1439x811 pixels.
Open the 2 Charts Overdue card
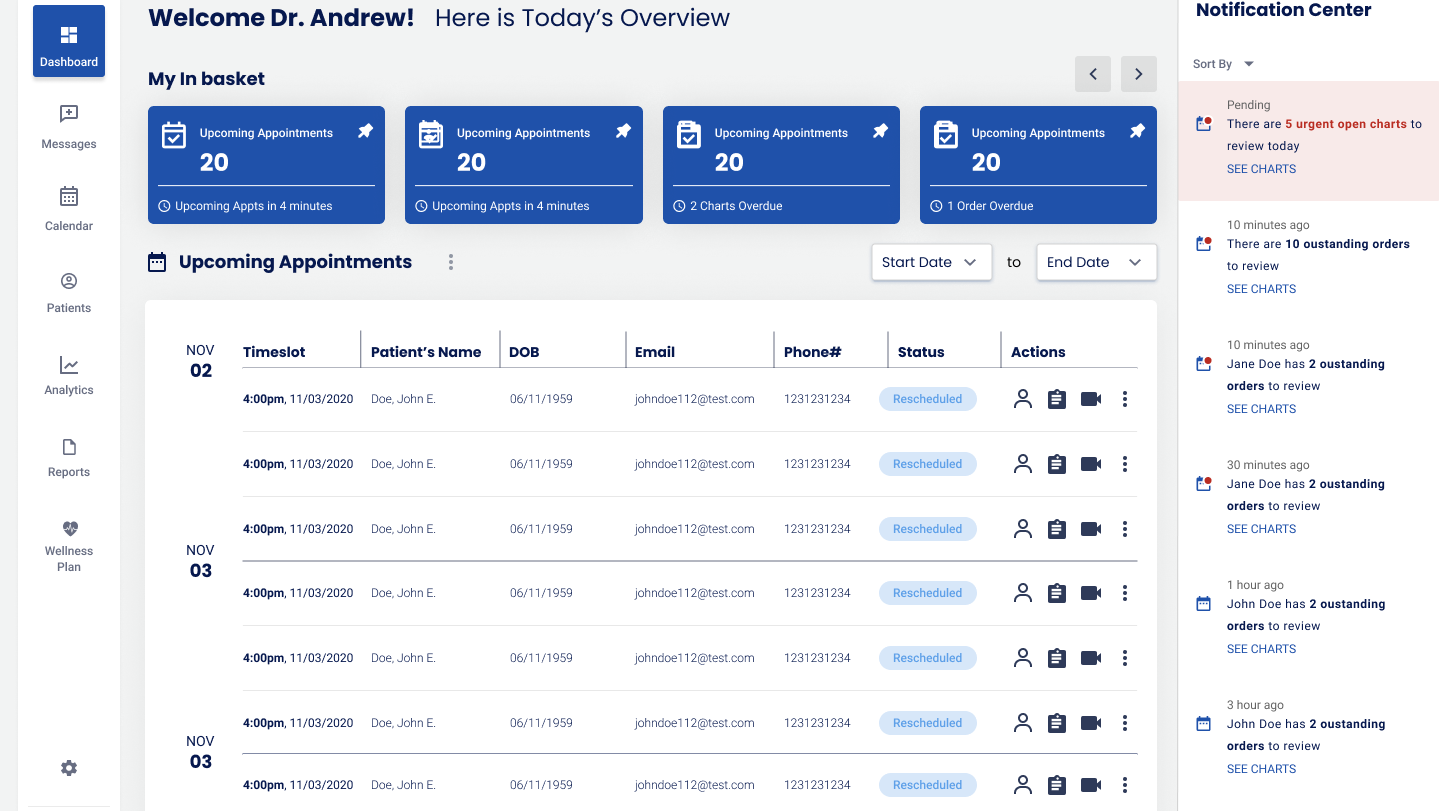[x=781, y=165]
